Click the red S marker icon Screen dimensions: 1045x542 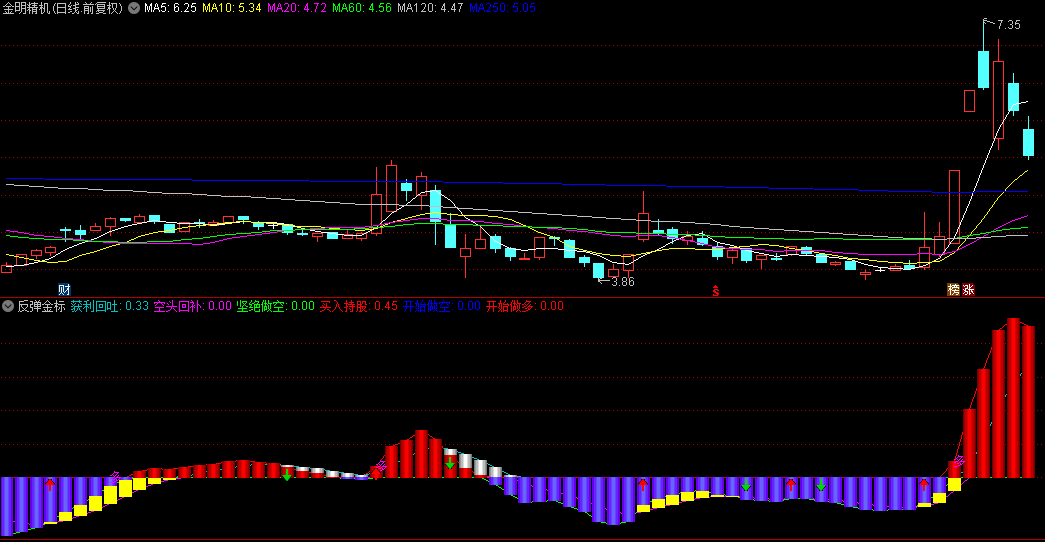click(716, 291)
